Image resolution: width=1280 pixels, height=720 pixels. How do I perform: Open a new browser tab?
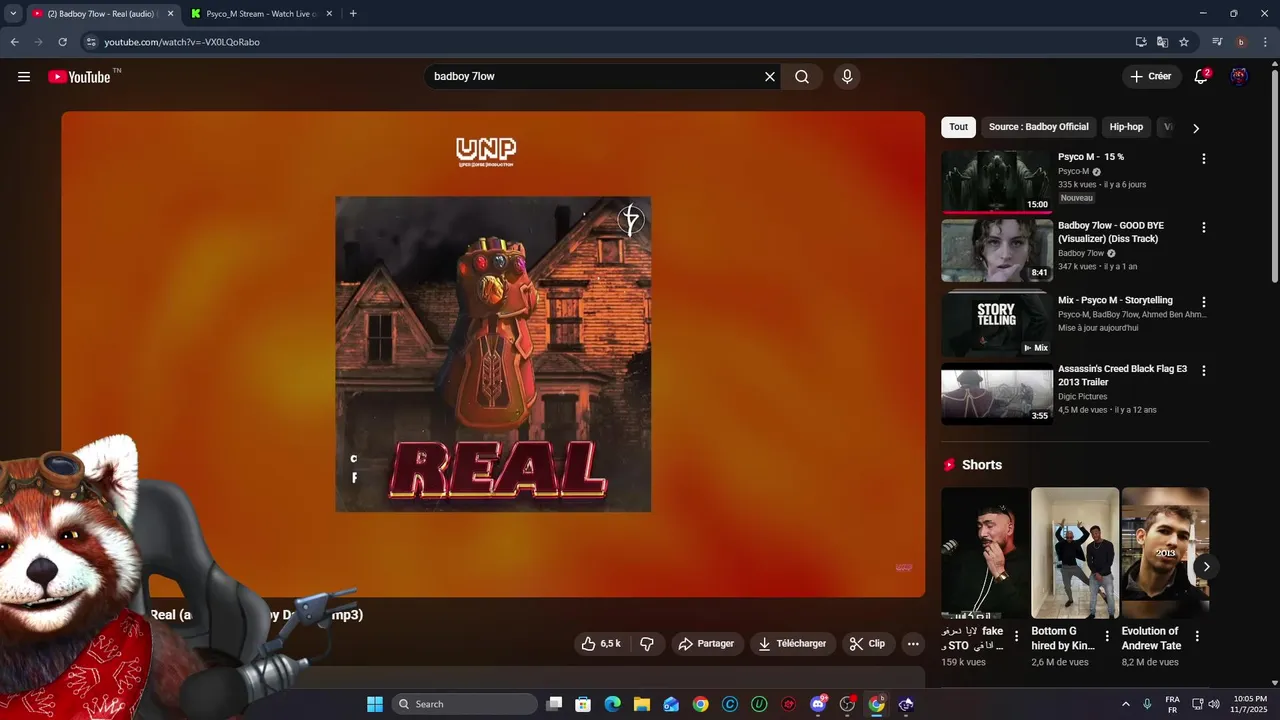tap(353, 14)
